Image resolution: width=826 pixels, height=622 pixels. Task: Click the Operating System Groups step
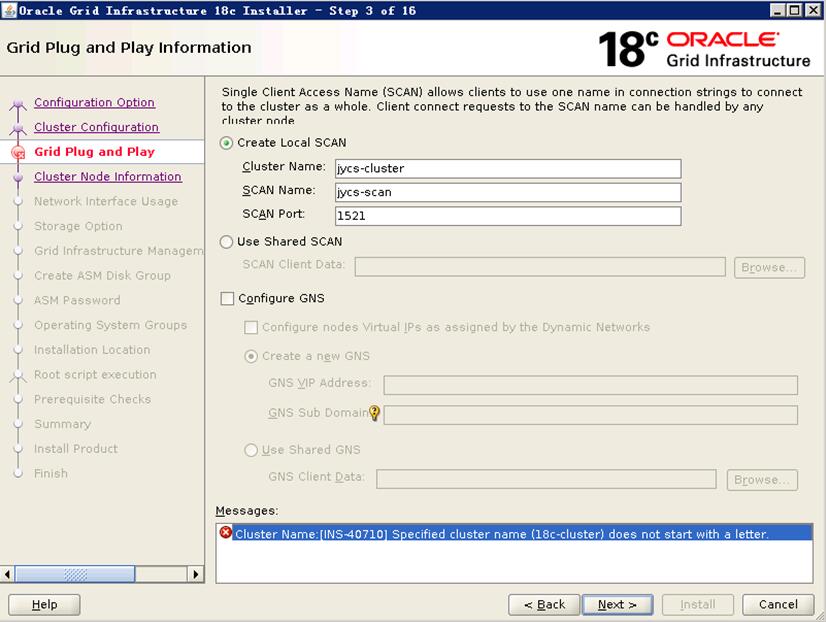point(111,325)
